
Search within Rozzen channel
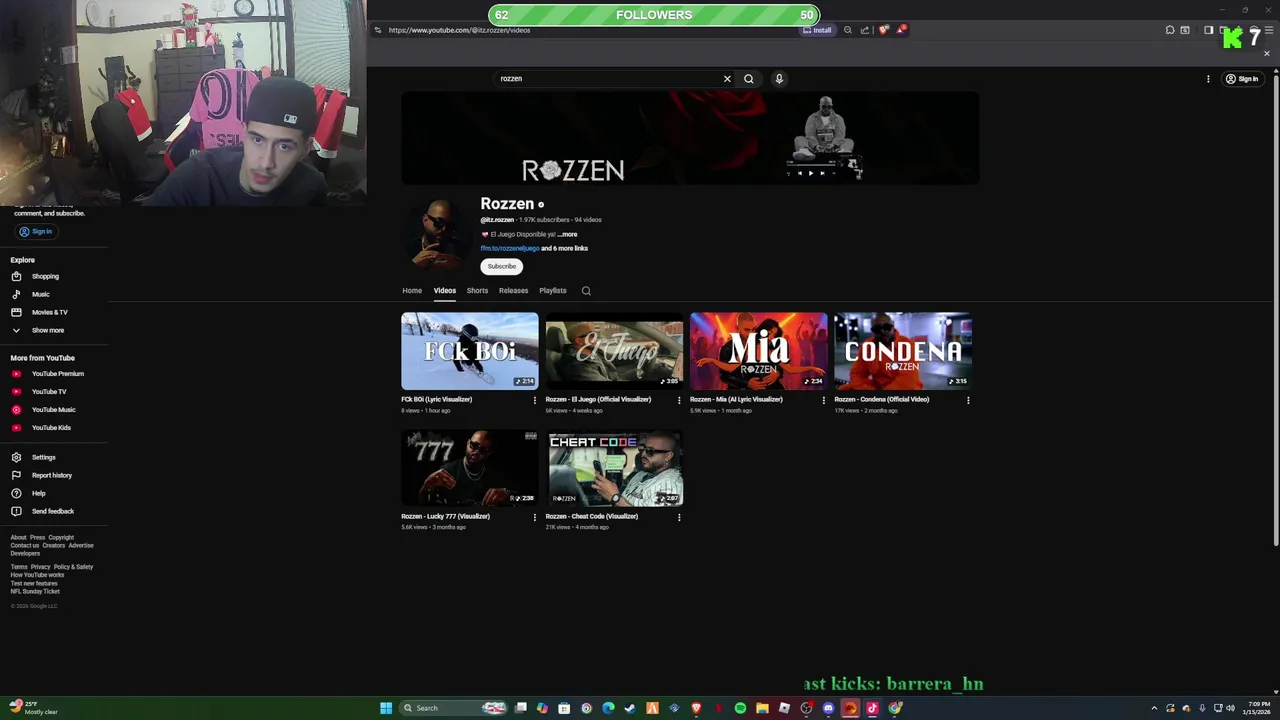coord(586,291)
